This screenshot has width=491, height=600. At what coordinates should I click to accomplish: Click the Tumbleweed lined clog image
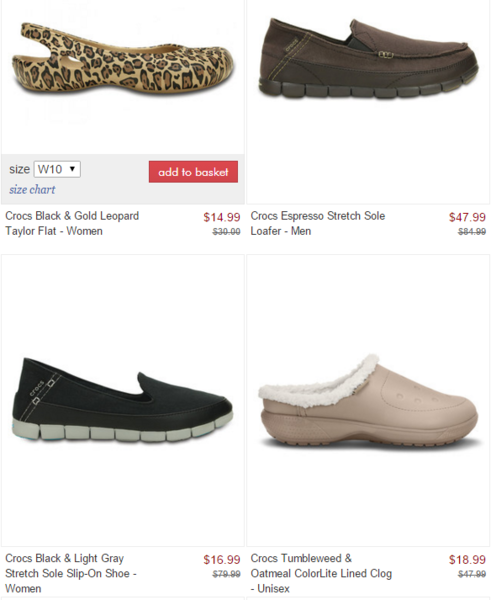tap(368, 402)
